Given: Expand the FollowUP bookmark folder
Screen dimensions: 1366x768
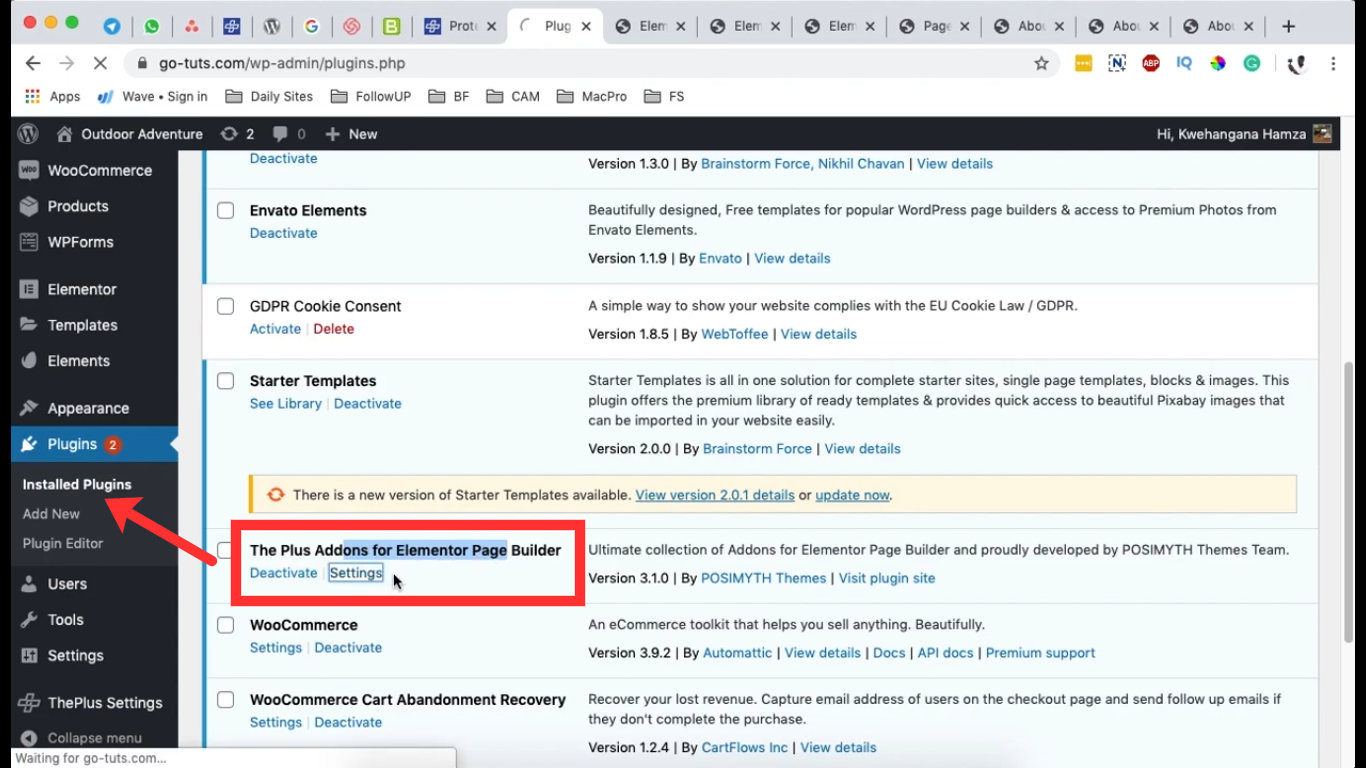Looking at the screenshot, I should [x=370, y=96].
